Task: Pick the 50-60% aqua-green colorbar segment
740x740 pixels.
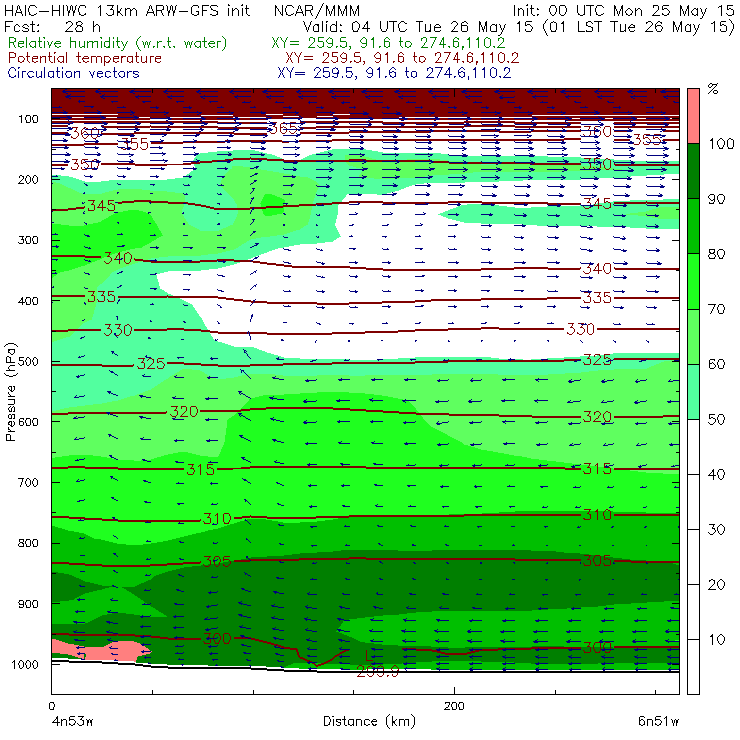Action: (693, 391)
